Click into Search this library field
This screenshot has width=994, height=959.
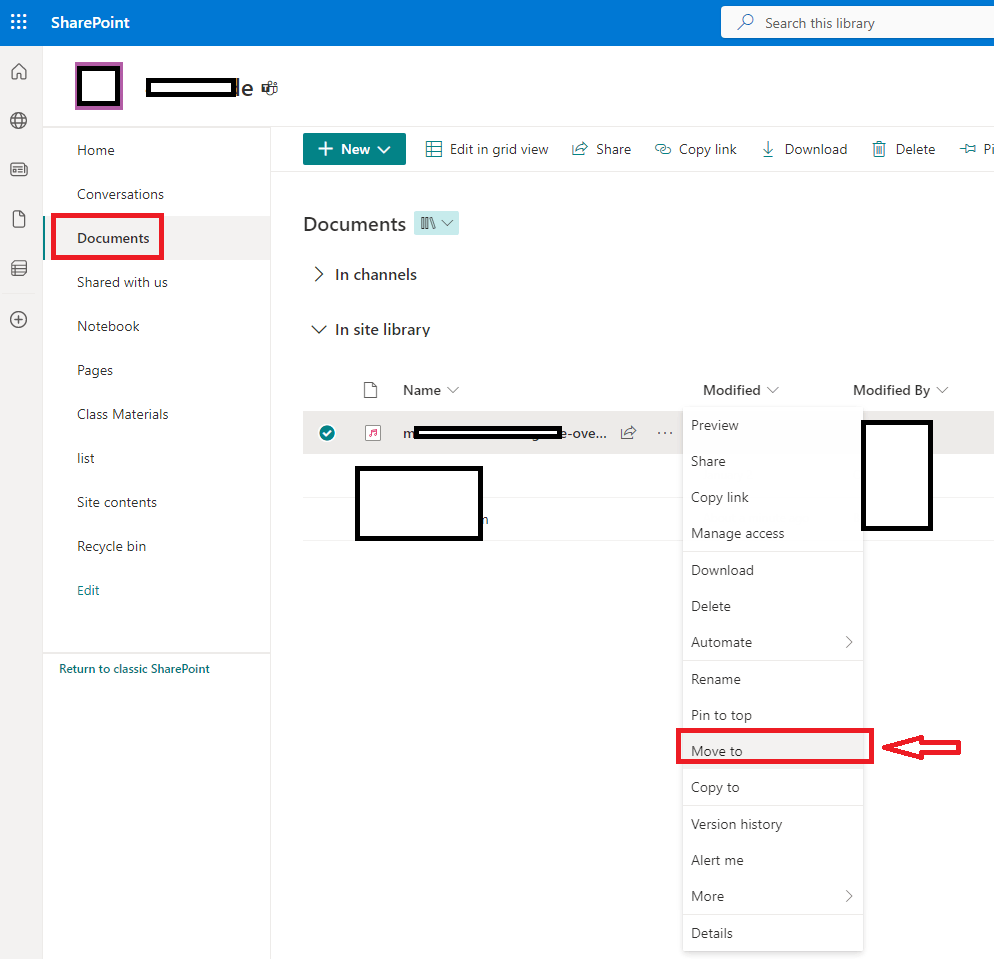857,23
